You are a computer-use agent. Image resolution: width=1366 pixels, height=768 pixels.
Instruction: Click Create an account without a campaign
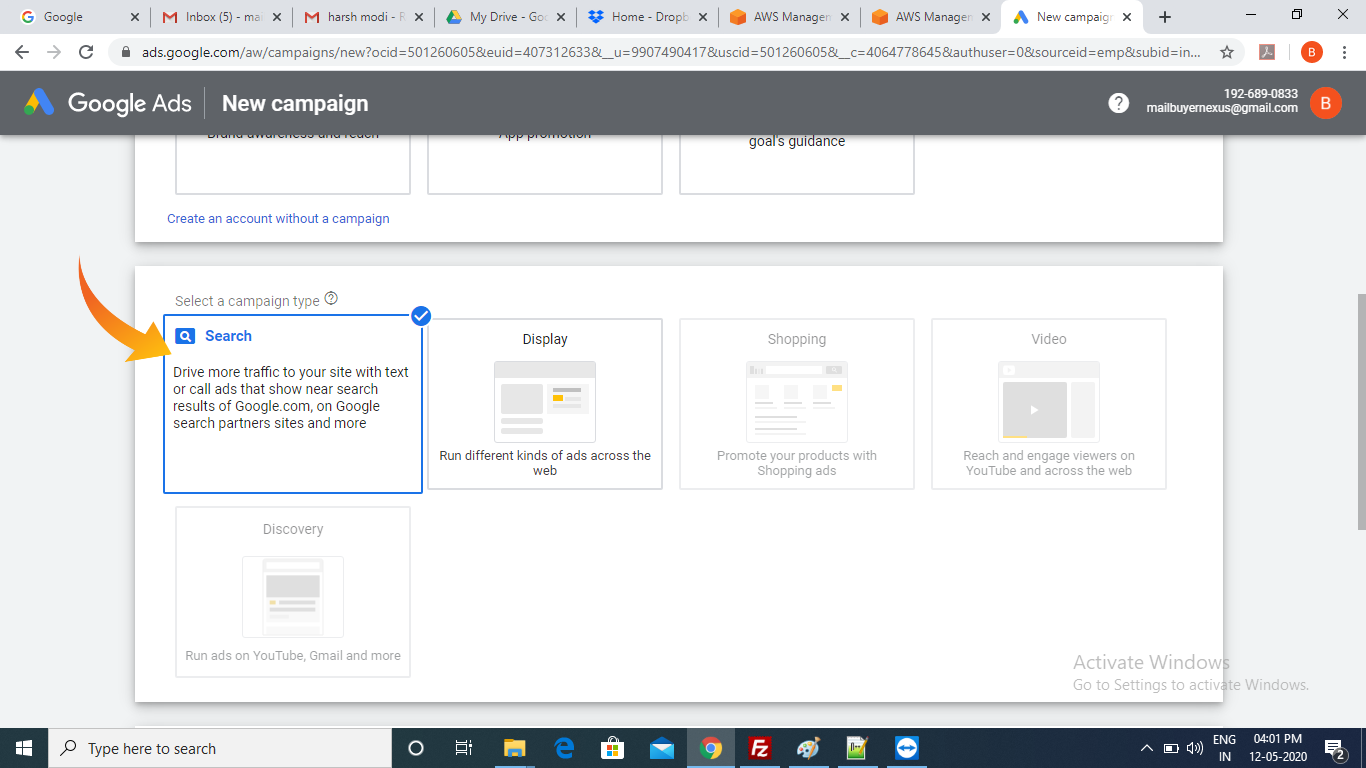point(278,218)
